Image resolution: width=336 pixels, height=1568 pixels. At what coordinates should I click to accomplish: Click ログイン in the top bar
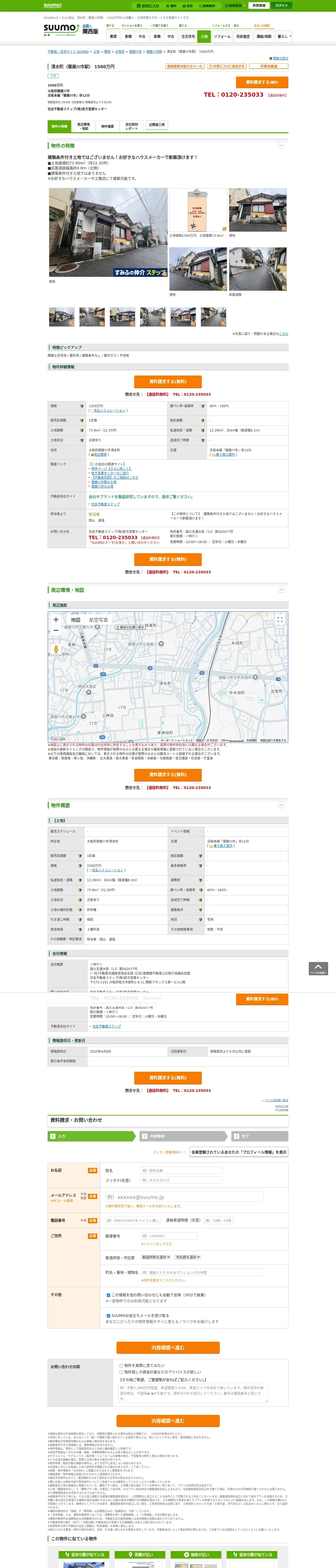[282, 5]
